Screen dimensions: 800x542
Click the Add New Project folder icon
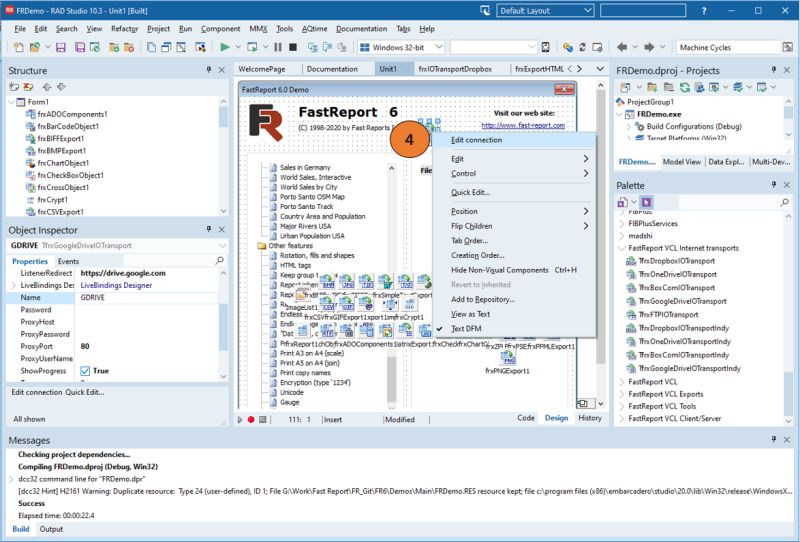[652, 88]
